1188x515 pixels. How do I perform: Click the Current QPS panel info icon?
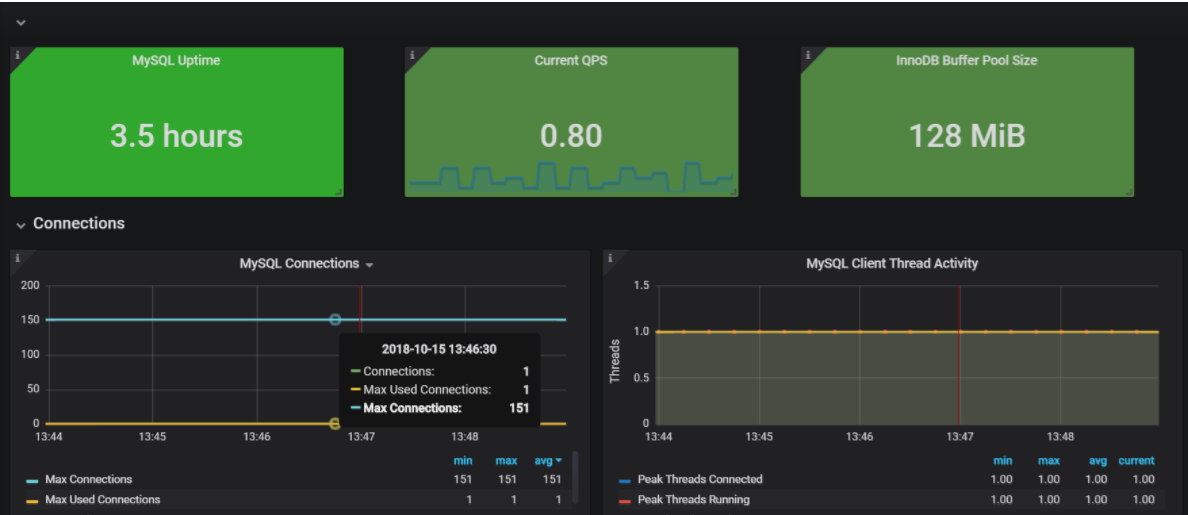pyautogui.click(x=411, y=55)
